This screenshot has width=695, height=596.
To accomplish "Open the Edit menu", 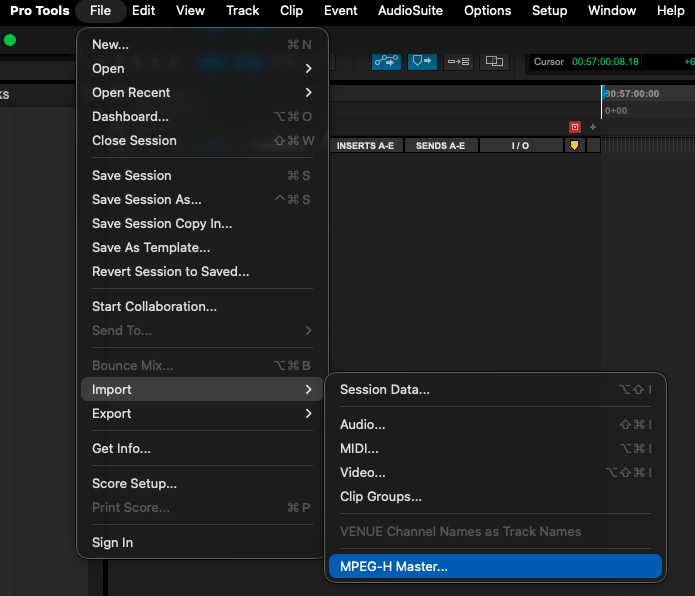I will click(144, 11).
